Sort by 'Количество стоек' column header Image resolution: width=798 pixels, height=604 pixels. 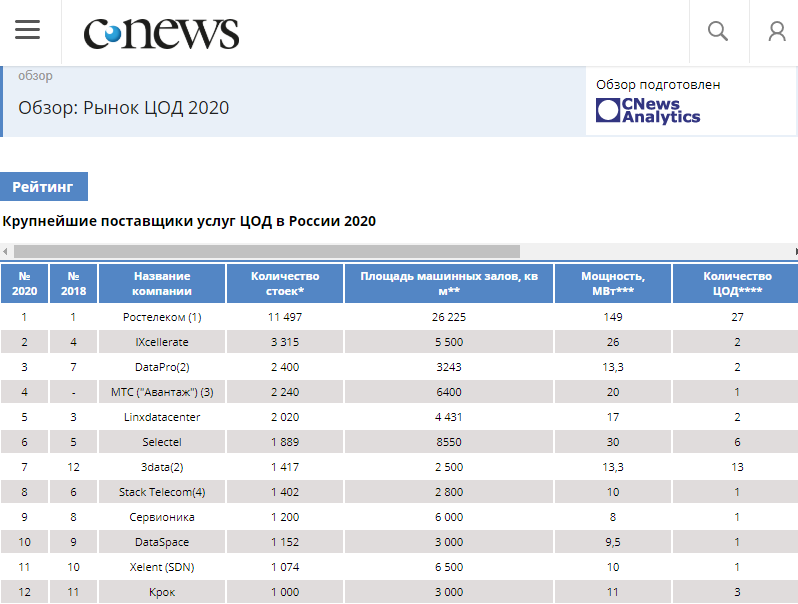pyautogui.click(x=285, y=284)
